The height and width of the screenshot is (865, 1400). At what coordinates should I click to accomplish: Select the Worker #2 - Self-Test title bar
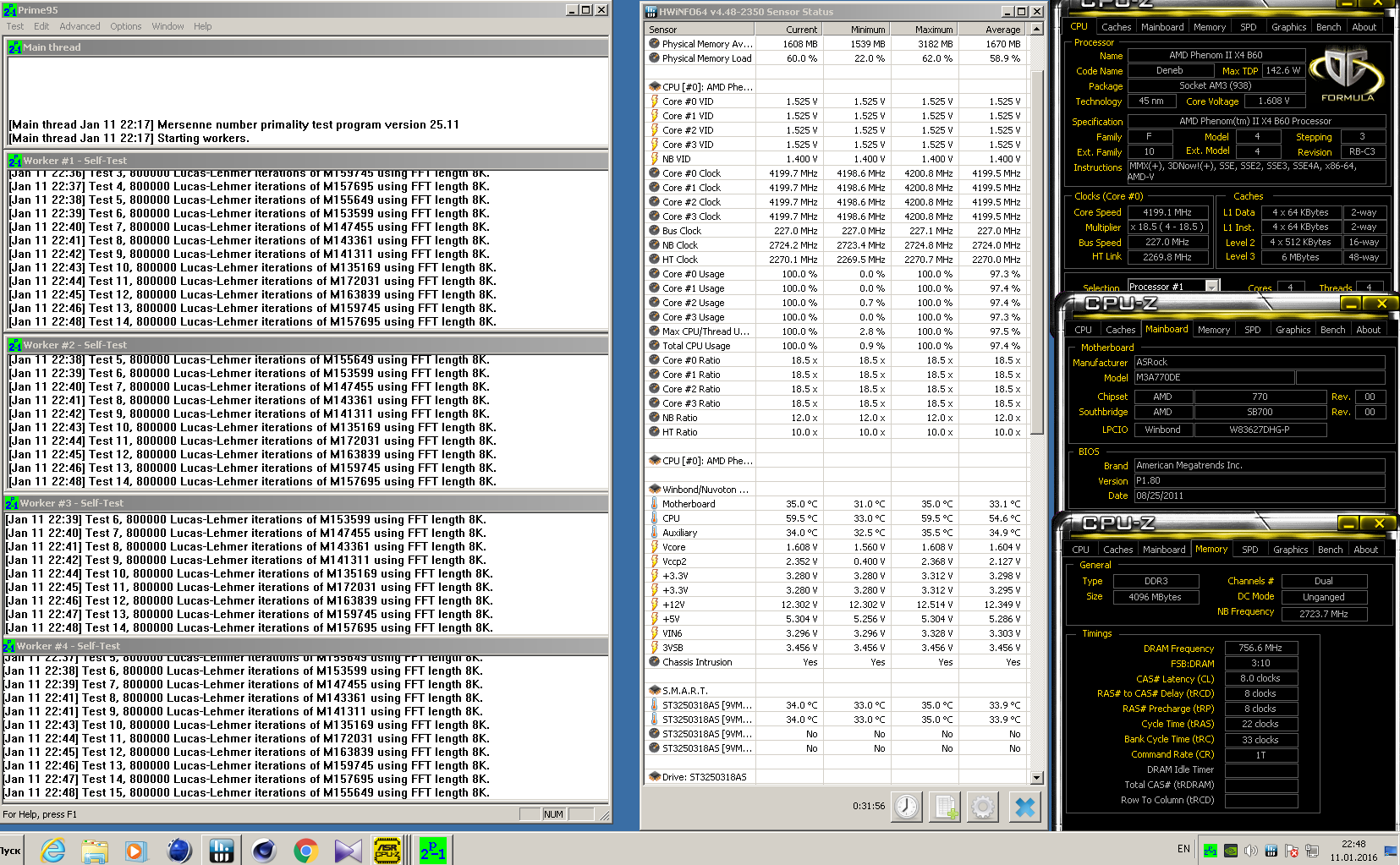[307, 345]
